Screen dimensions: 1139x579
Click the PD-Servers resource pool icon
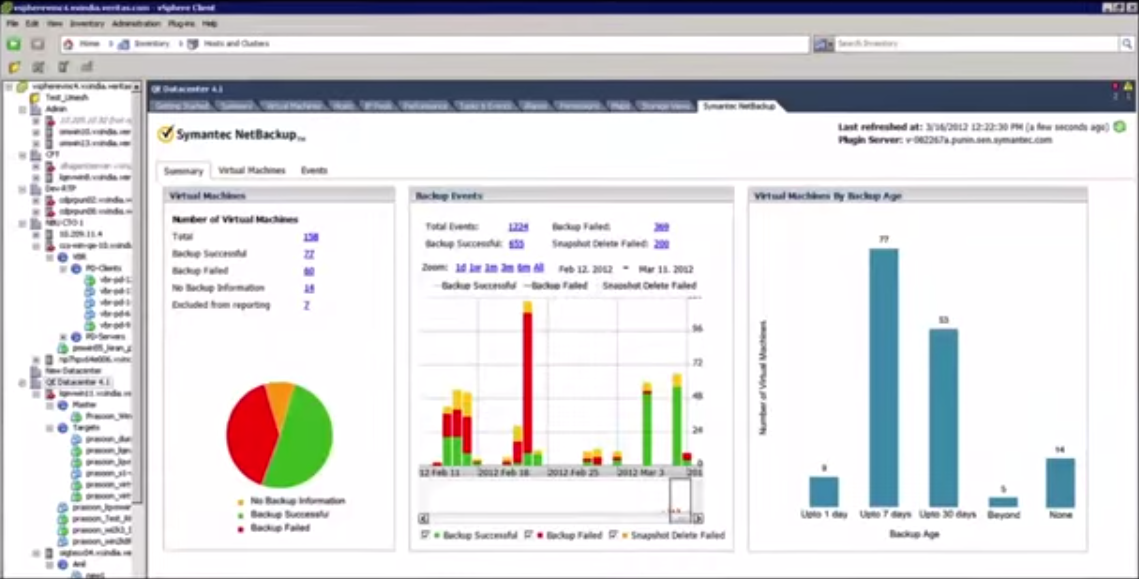pyautogui.click(x=76, y=337)
